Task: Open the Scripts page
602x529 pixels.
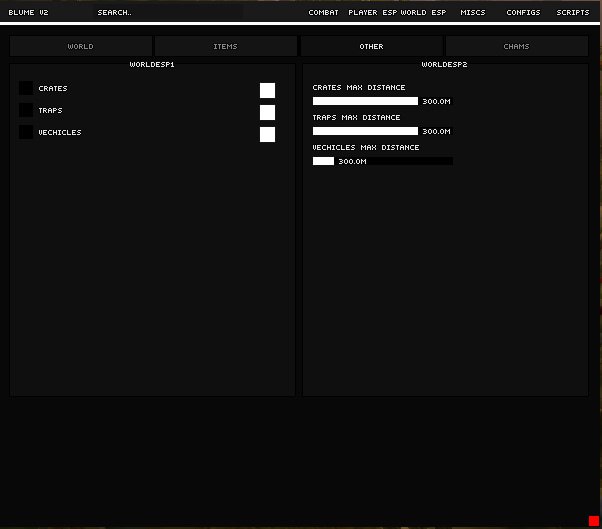Action: click(x=573, y=12)
